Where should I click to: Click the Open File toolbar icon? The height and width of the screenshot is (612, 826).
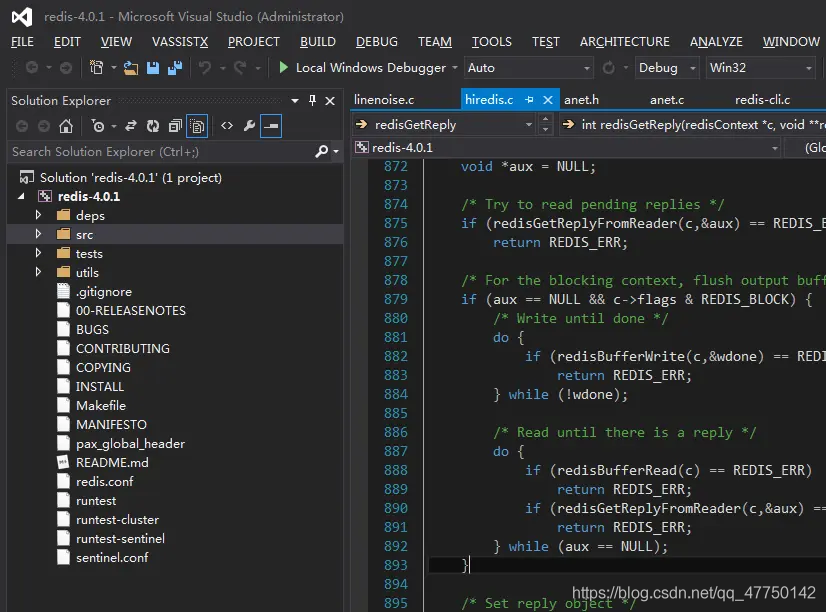pyautogui.click(x=131, y=68)
